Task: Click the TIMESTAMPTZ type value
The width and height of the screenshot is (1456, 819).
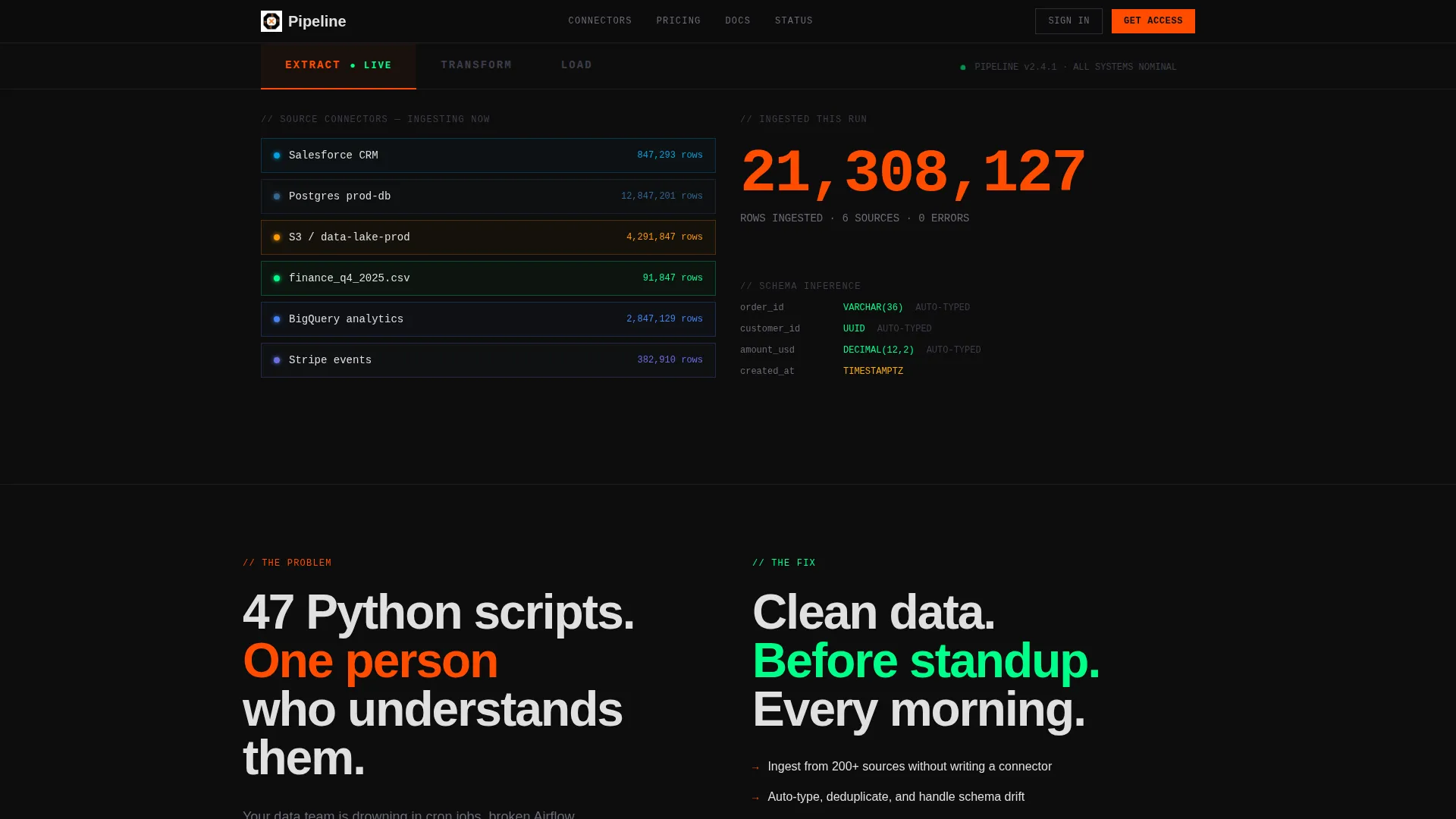Action: pyautogui.click(x=873, y=372)
